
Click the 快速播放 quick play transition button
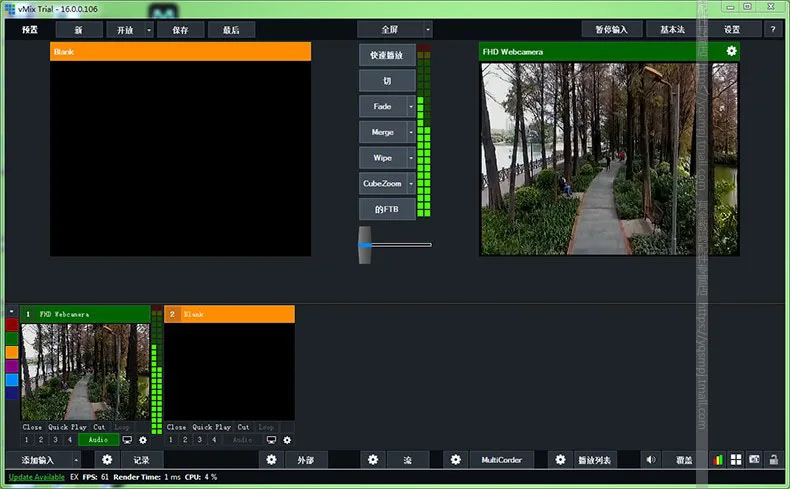pyautogui.click(x=387, y=55)
